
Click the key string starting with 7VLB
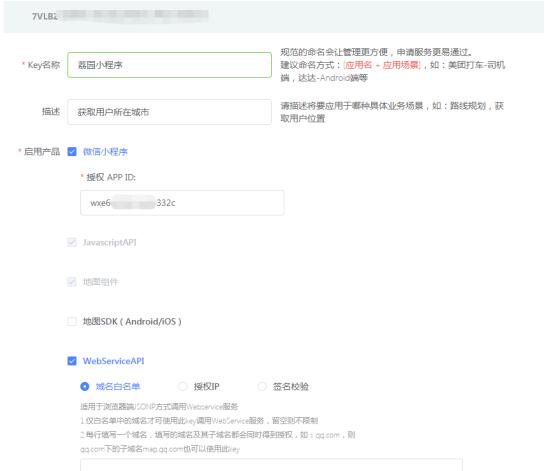pos(119,16)
